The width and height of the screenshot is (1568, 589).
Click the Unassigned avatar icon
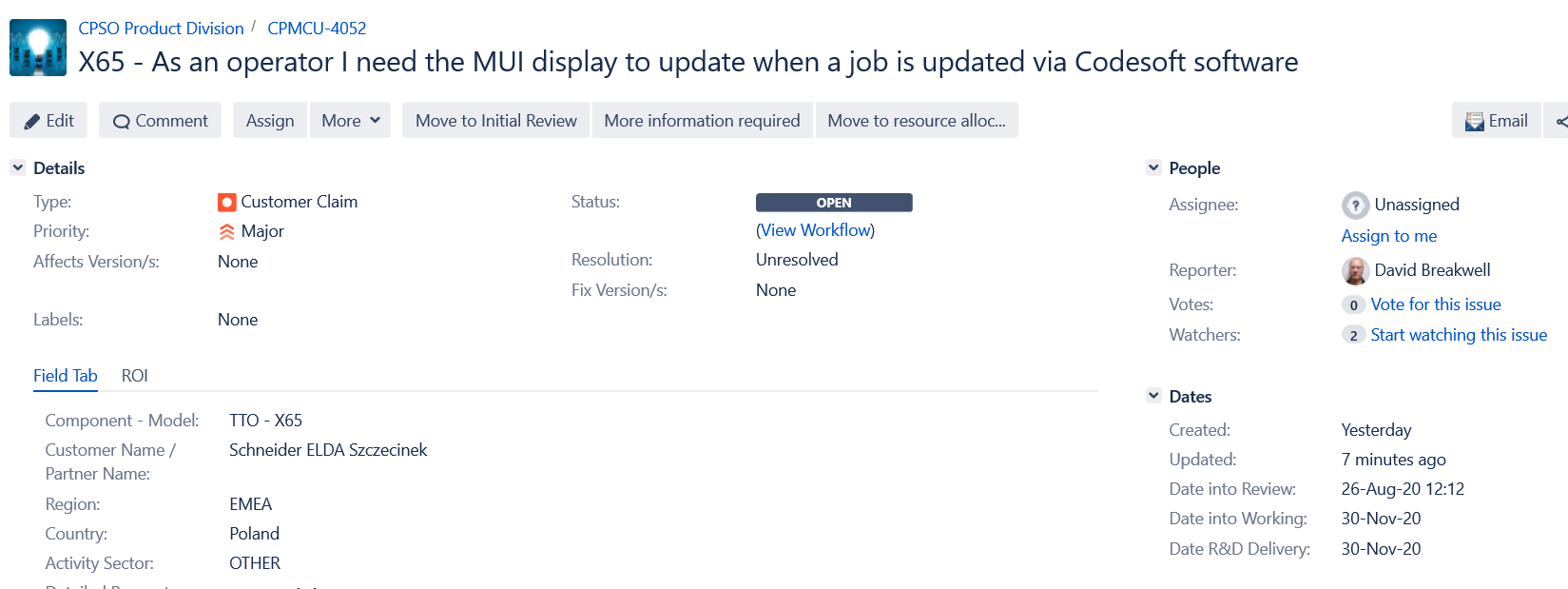coord(1355,205)
